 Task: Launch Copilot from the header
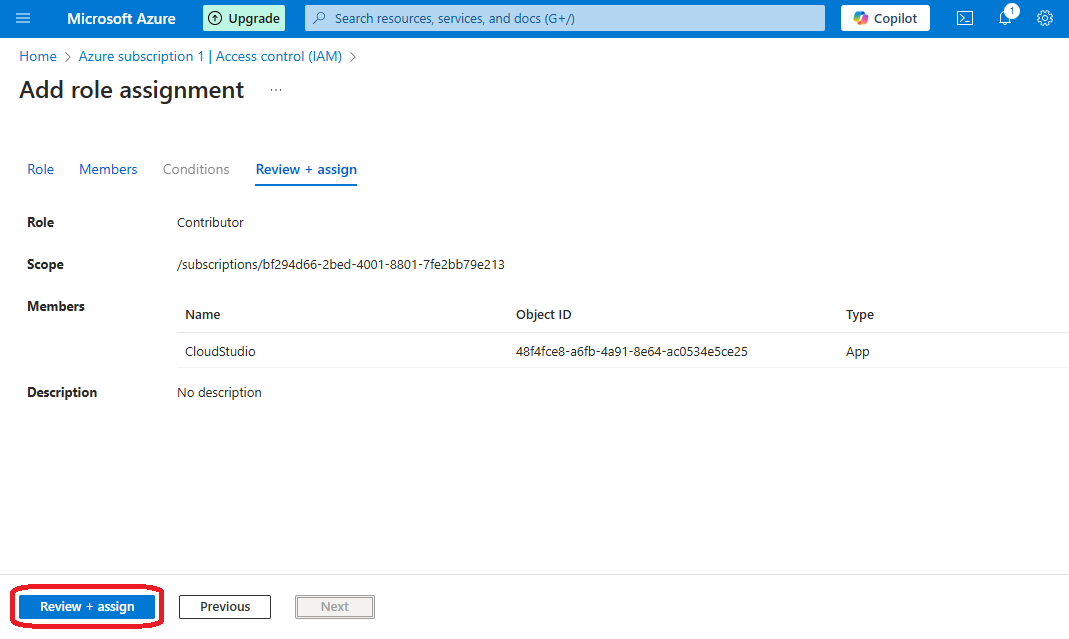(x=885, y=18)
